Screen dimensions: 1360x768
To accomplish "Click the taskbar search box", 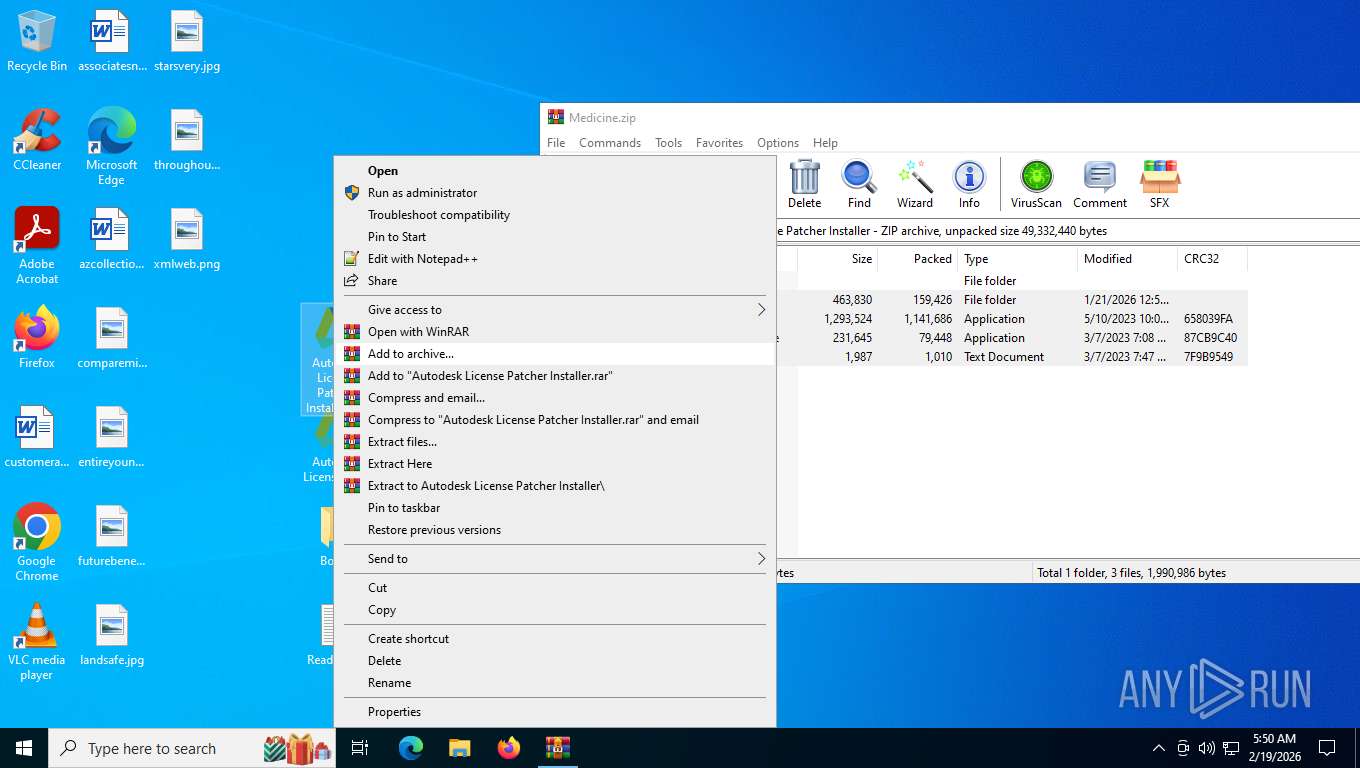I will pyautogui.click(x=192, y=748).
